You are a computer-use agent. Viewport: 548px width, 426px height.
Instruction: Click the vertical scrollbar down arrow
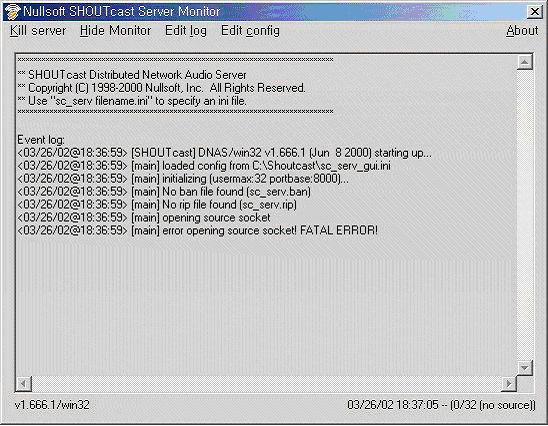[x=524, y=368]
